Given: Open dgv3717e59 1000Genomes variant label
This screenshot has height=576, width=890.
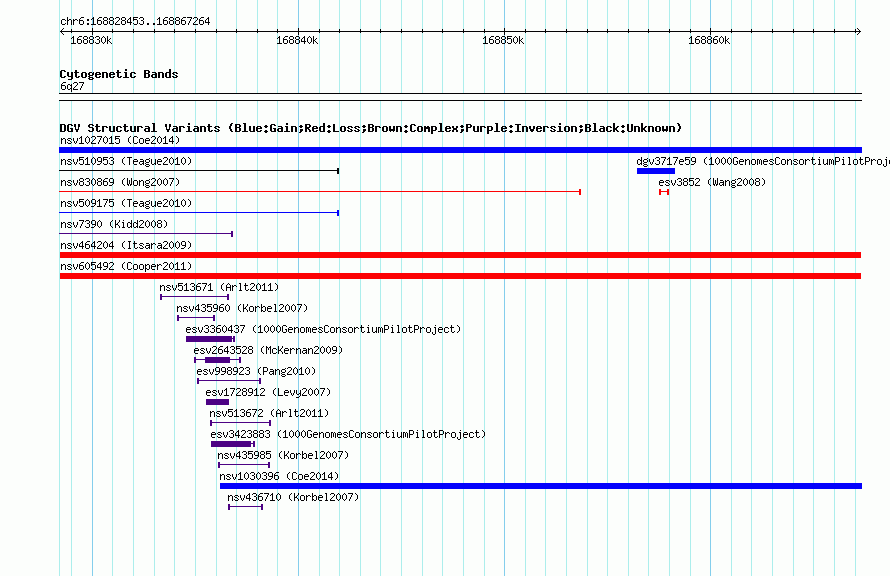Looking at the screenshot, I should [763, 161].
